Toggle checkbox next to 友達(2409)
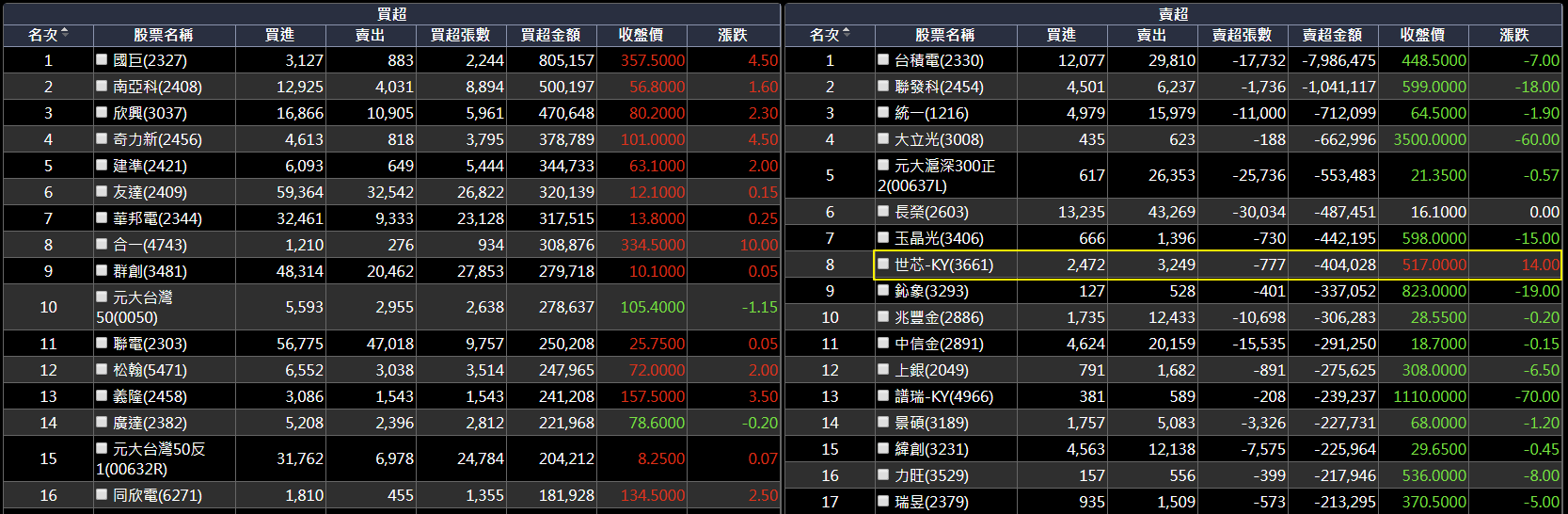The width and height of the screenshot is (1568, 514). (102, 190)
